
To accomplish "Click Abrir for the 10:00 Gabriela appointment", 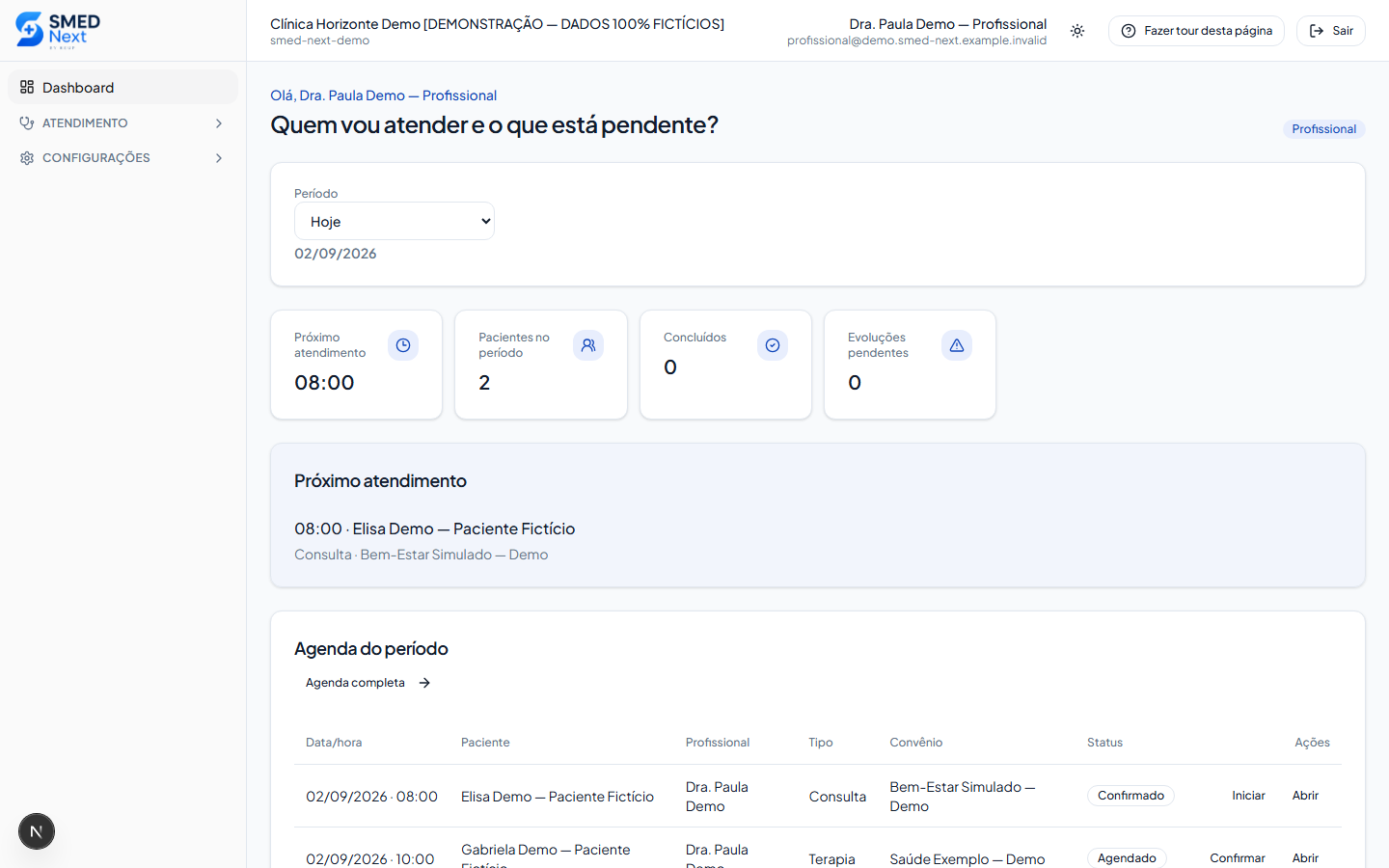I will pyautogui.click(x=1305, y=858).
